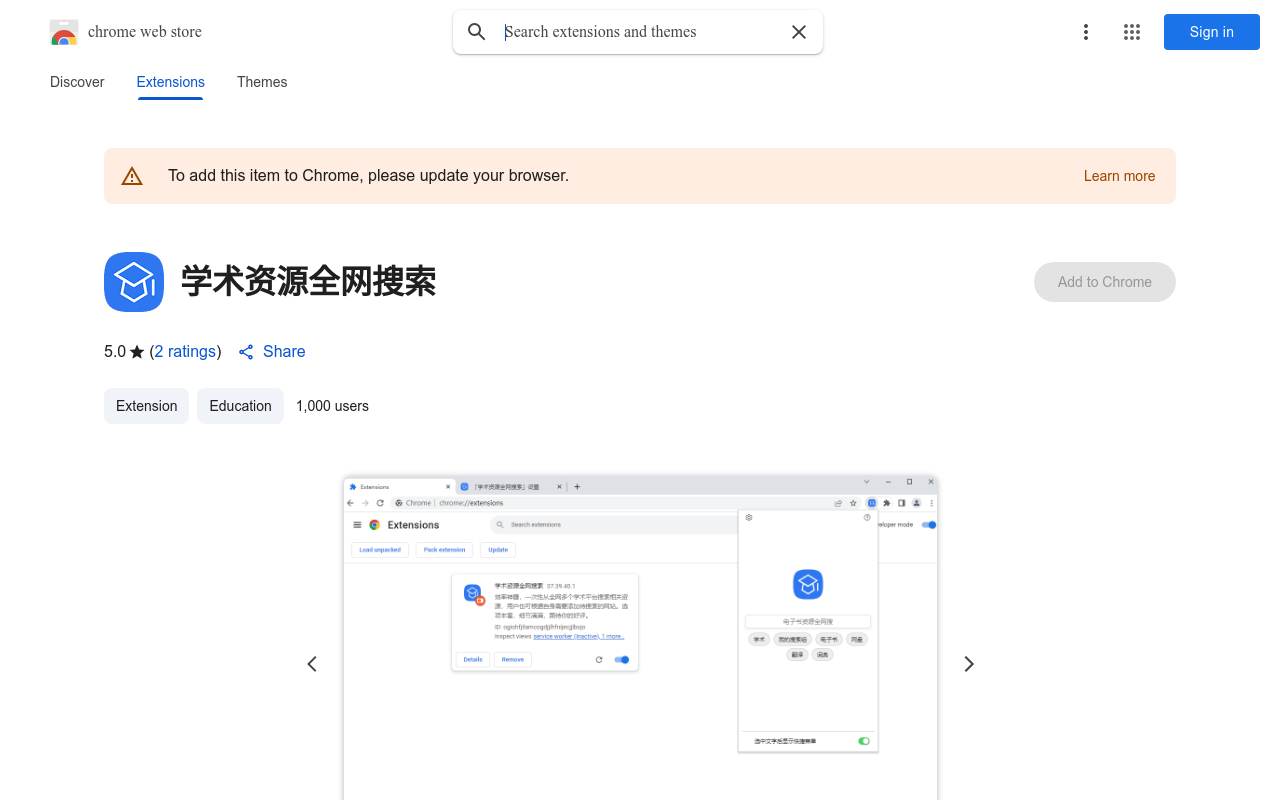
Task: Click the extension title 学术资源全网搜索
Action: click(x=308, y=282)
